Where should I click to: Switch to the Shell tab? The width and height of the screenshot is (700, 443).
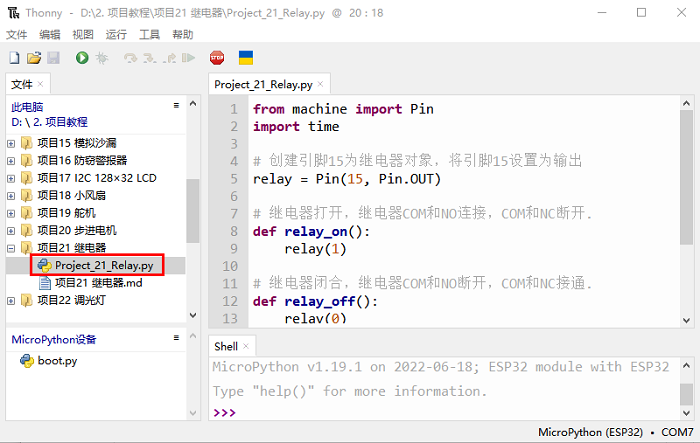click(x=225, y=346)
